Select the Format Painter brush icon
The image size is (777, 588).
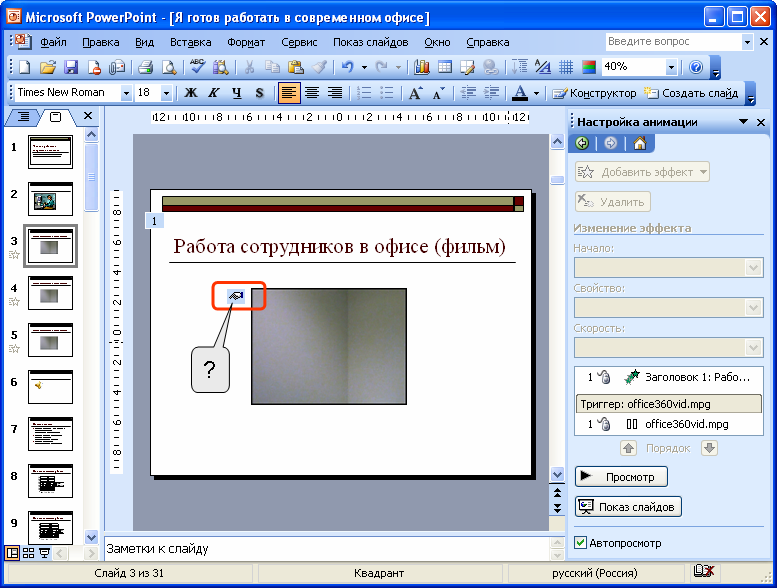tap(319, 67)
